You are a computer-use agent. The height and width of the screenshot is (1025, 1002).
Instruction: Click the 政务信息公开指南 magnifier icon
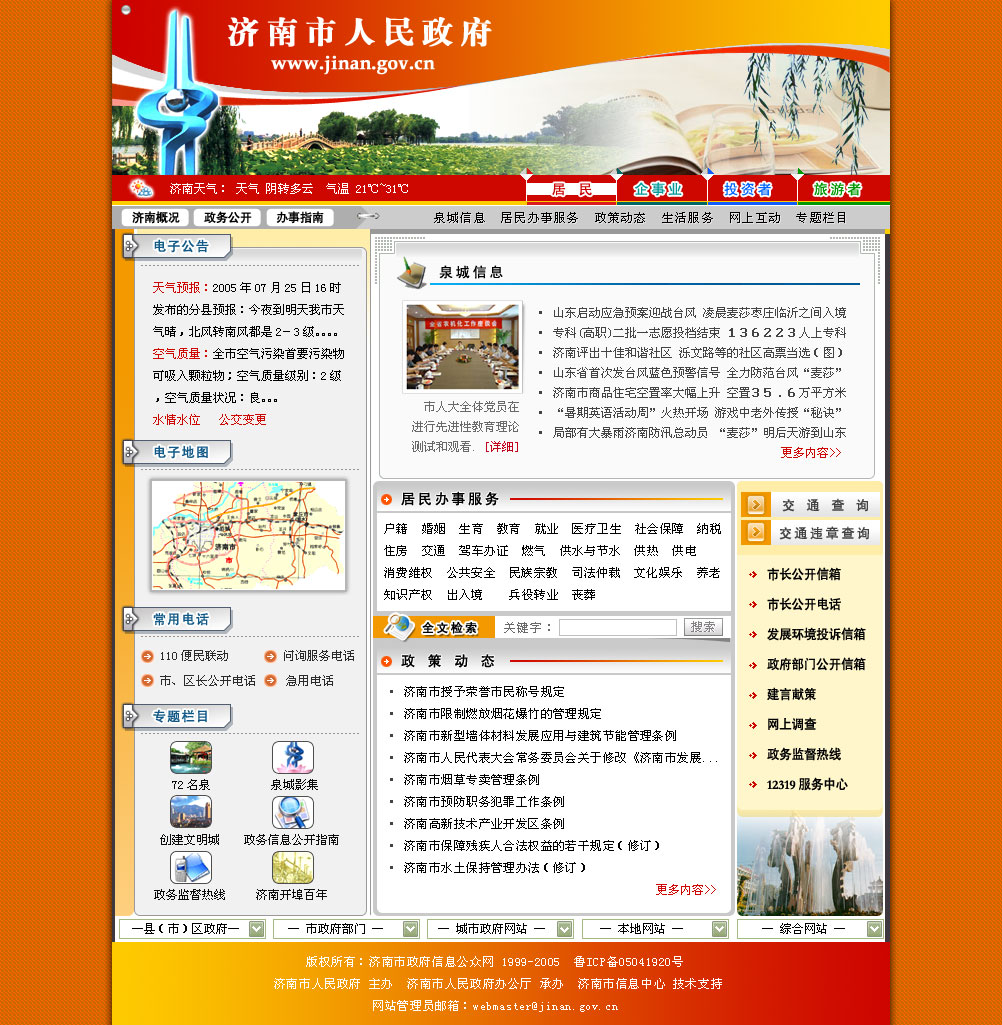(293, 812)
